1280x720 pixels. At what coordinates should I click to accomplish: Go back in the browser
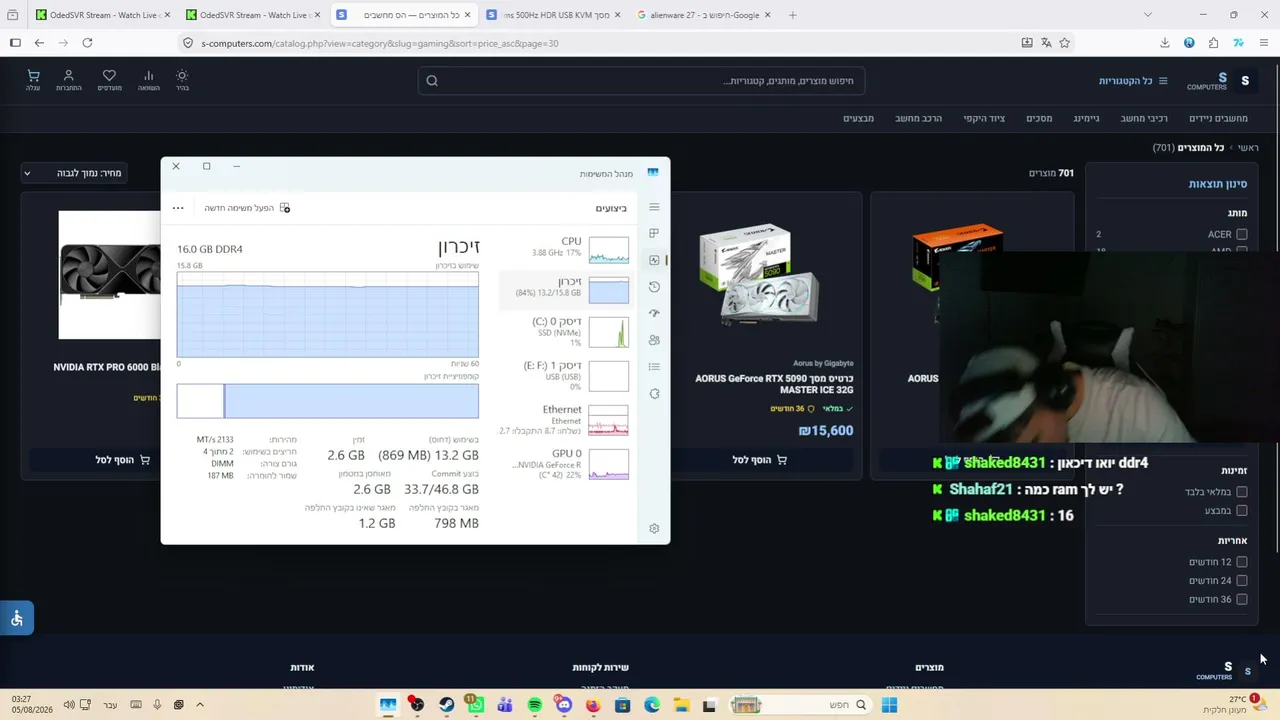pyautogui.click(x=39, y=43)
